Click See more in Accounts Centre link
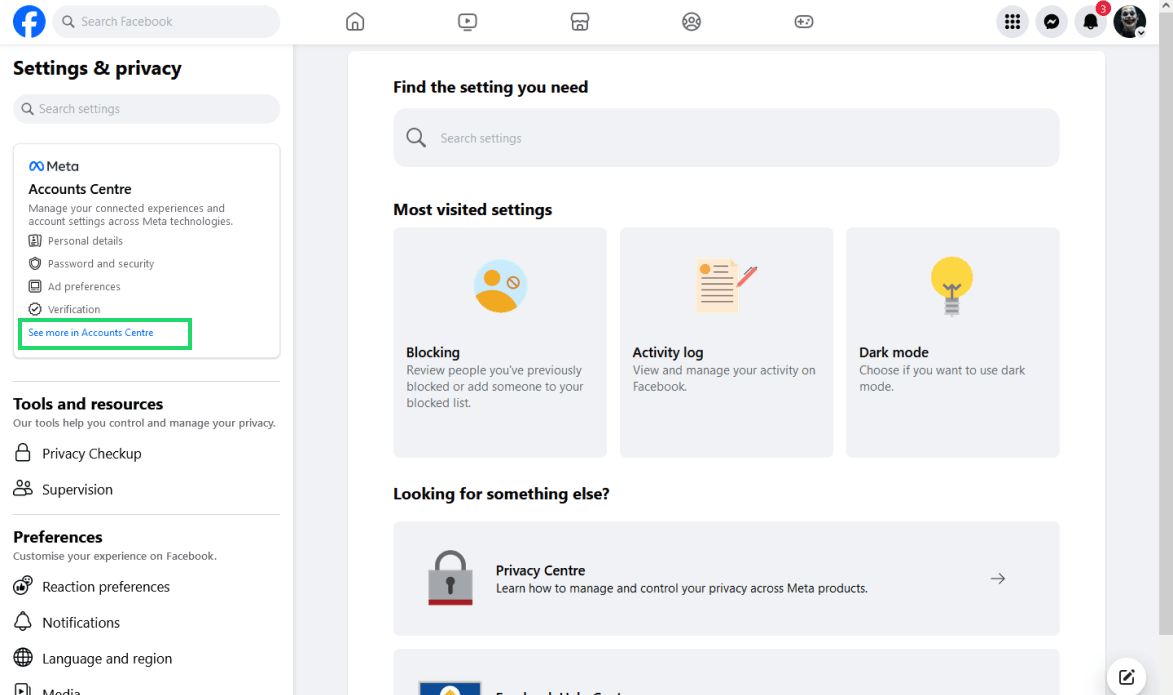The height and width of the screenshot is (695, 1173). pos(91,333)
